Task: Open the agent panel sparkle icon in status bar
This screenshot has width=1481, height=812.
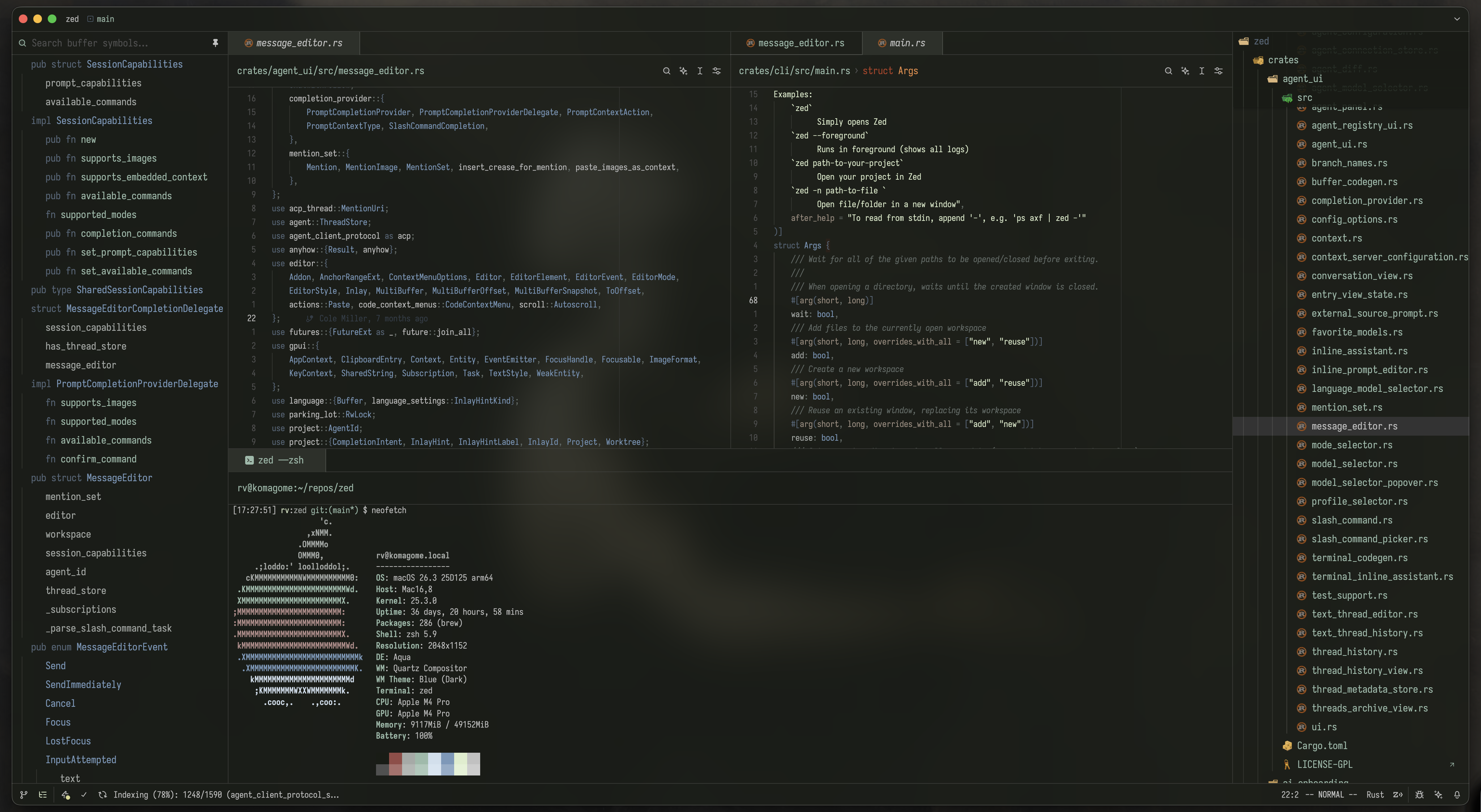Action: 1438,795
